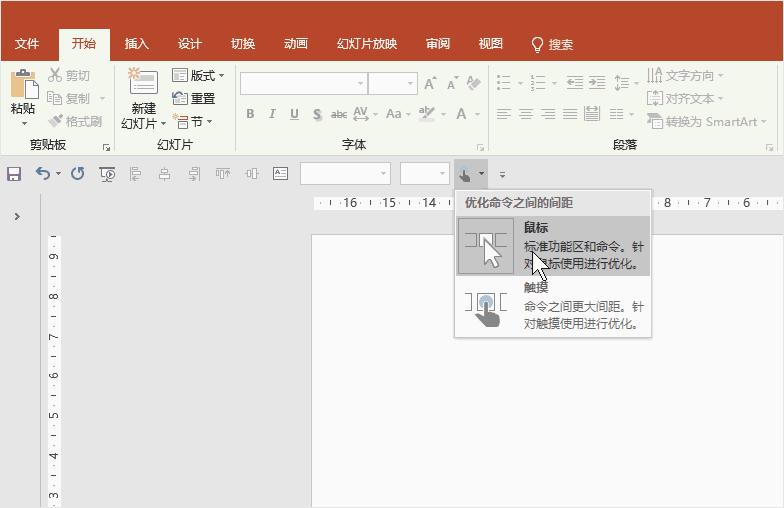Select the 鼠标 mouse mode option
The height and width of the screenshot is (508, 784).
pos(553,246)
